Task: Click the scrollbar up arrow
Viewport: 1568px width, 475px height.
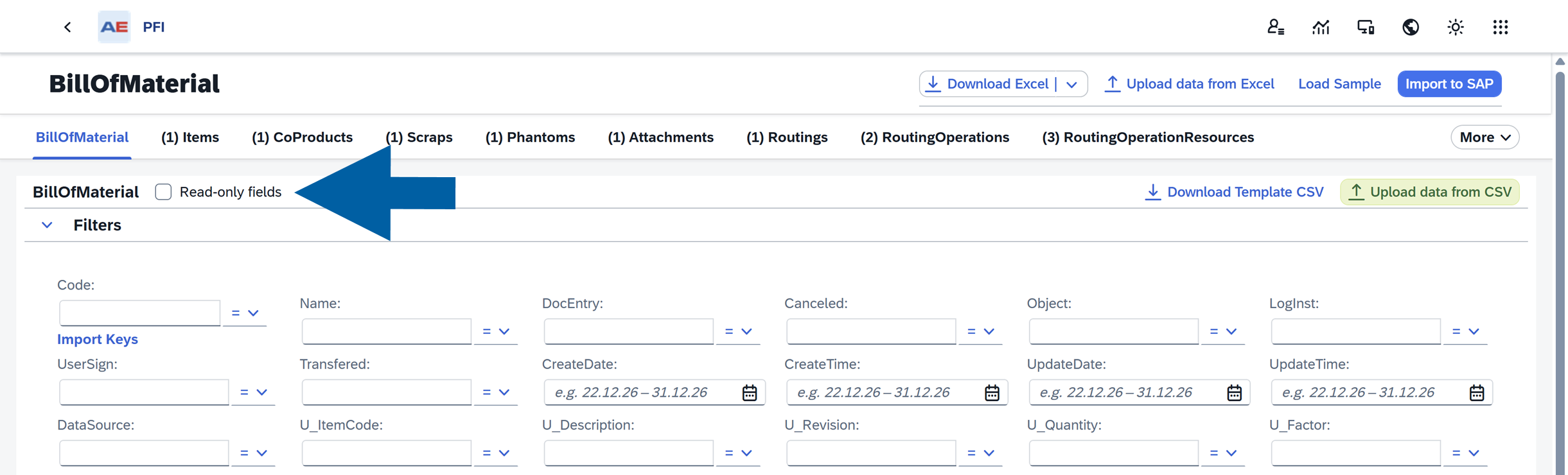Action: (x=1560, y=62)
